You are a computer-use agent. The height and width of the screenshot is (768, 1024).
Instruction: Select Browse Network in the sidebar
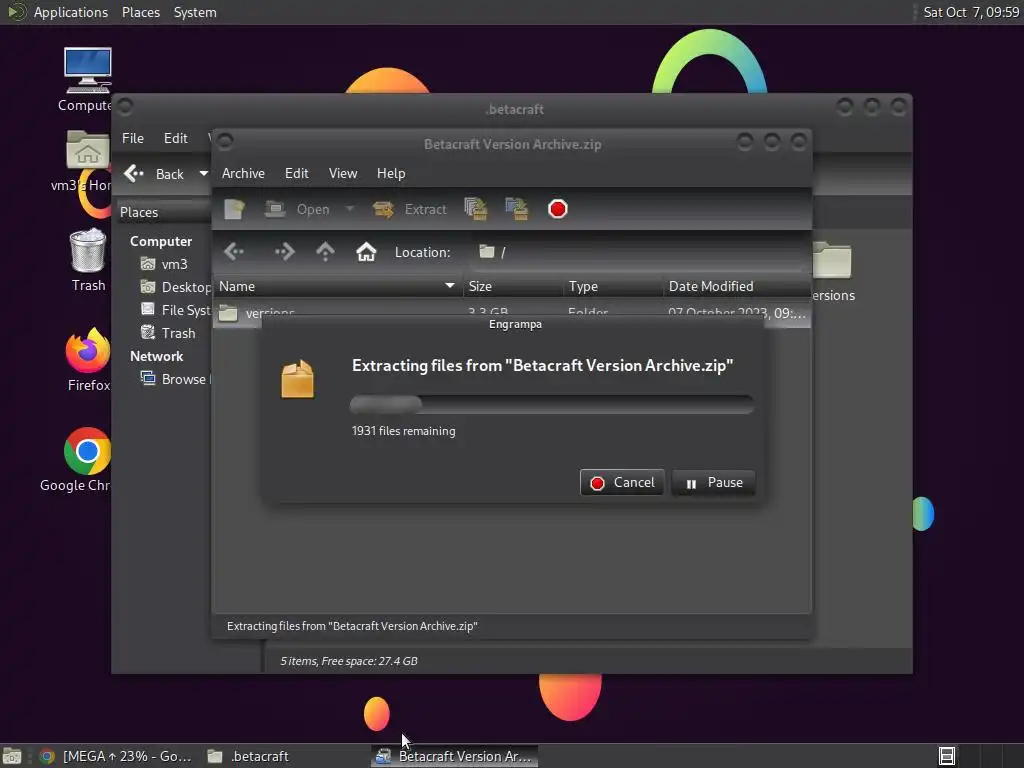[x=175, y=379]
